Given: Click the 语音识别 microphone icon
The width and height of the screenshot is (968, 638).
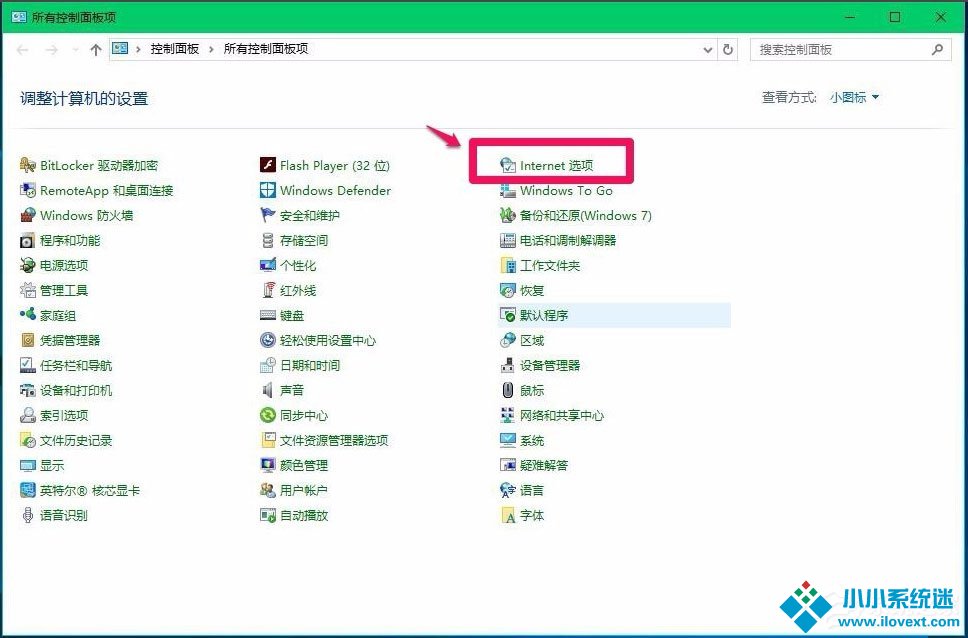Looking at the screenshot, I should point(28,515).
